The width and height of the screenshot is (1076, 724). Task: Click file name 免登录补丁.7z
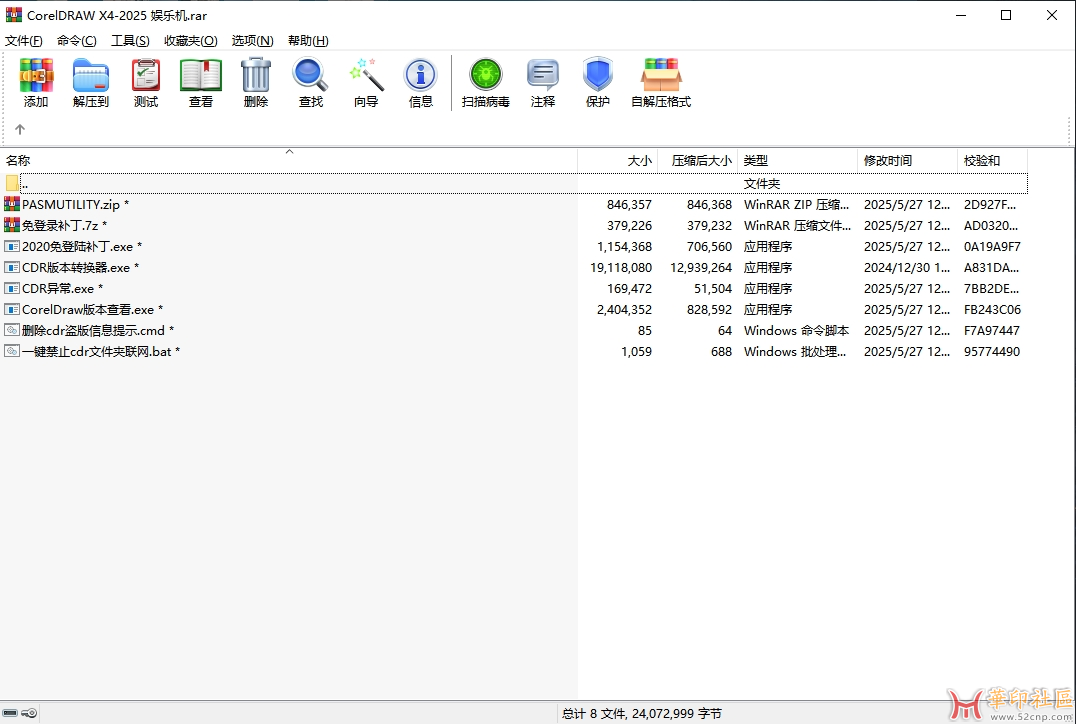tap(60, 225)
